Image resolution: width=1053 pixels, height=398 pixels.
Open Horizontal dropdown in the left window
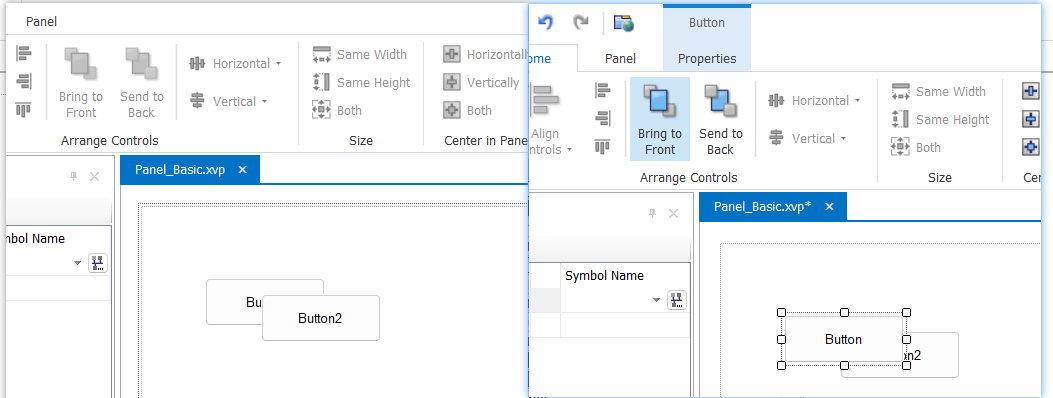(x=235, y=64)
